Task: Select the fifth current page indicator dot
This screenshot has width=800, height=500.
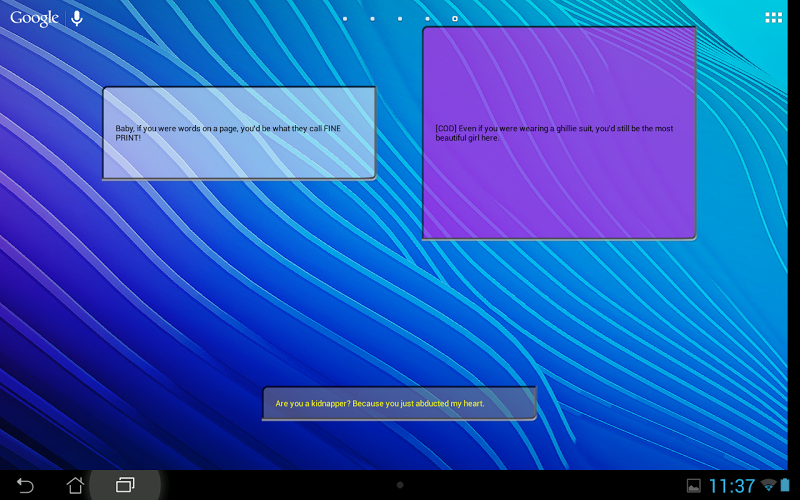Action: tap(455, 19)
